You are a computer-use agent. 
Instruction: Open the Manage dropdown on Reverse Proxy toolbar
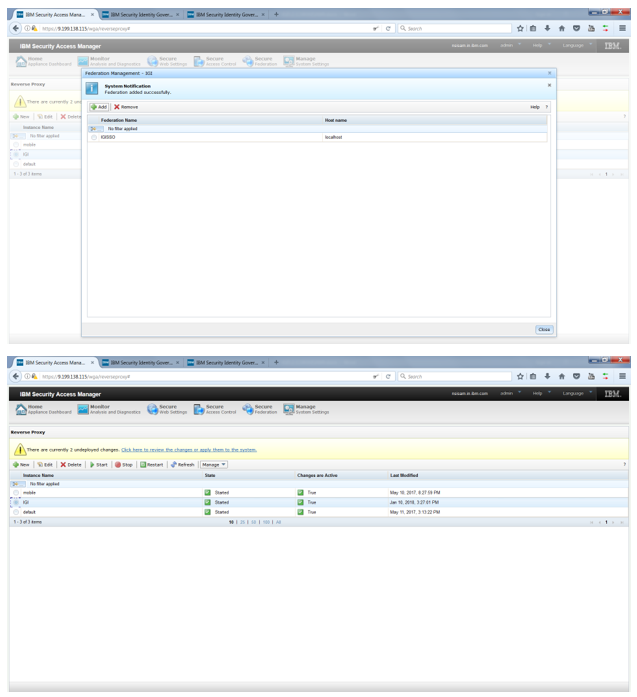pos(214,465)
